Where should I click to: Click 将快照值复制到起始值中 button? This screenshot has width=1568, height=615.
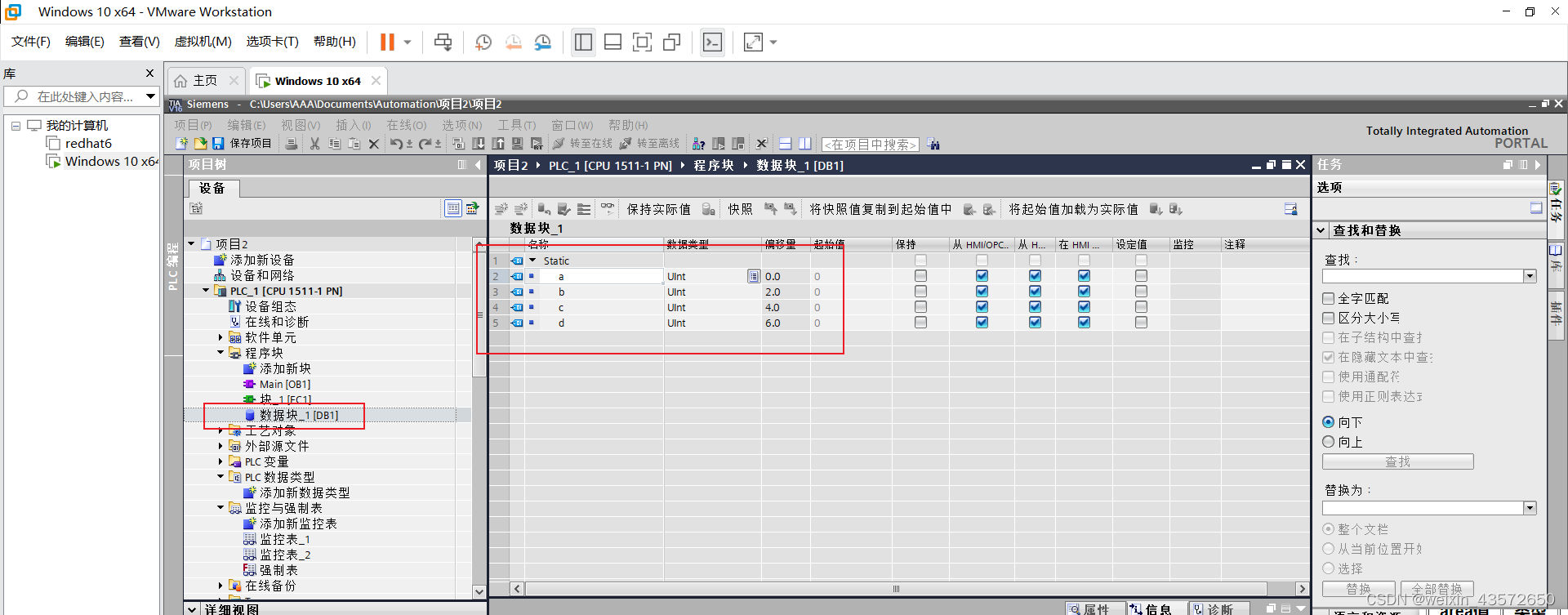coord(880,209)
